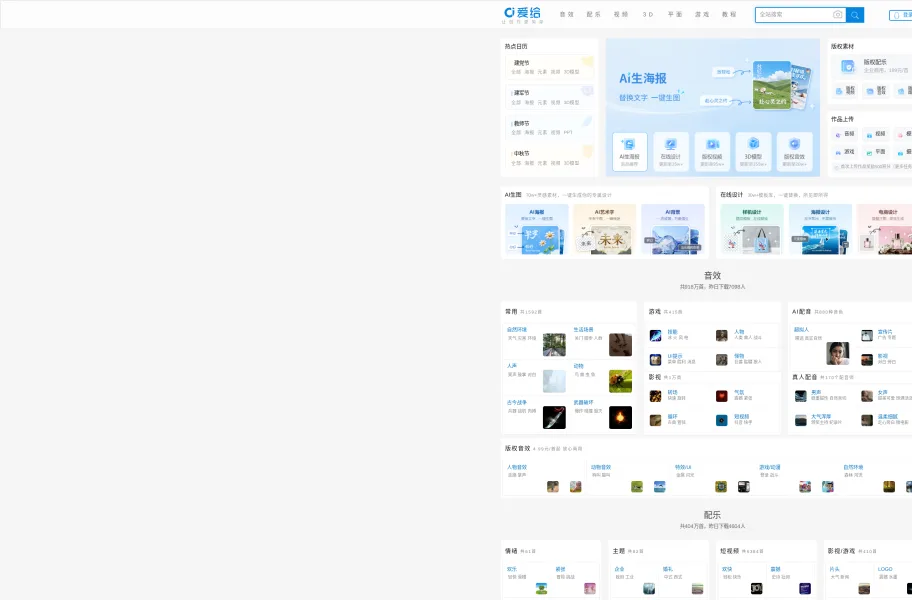Open the 版权配乐 shield icon card
The image size is (912, 600).
848,67
